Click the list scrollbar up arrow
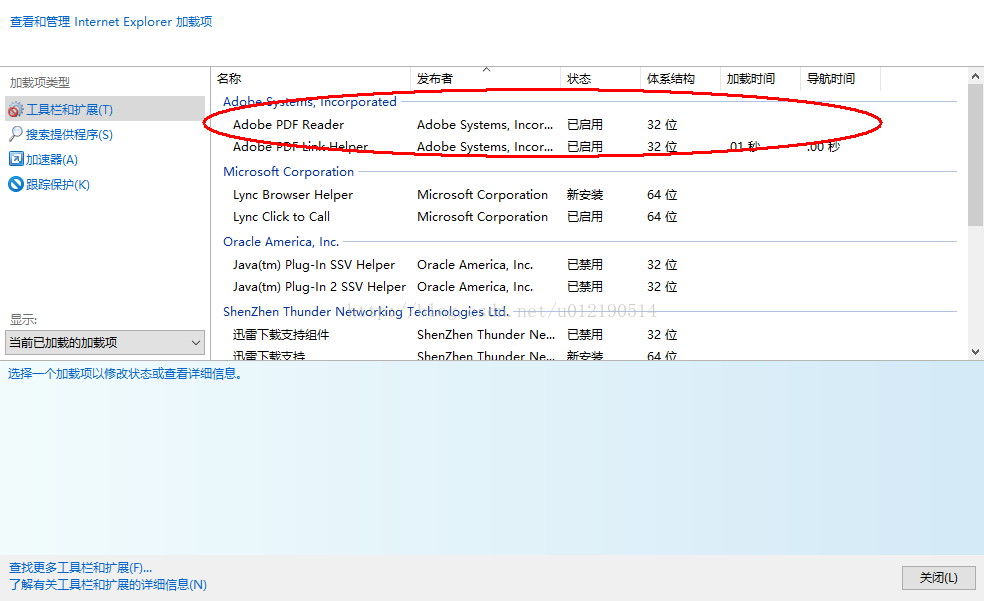The image size is (984, 601). pos(975,76)
